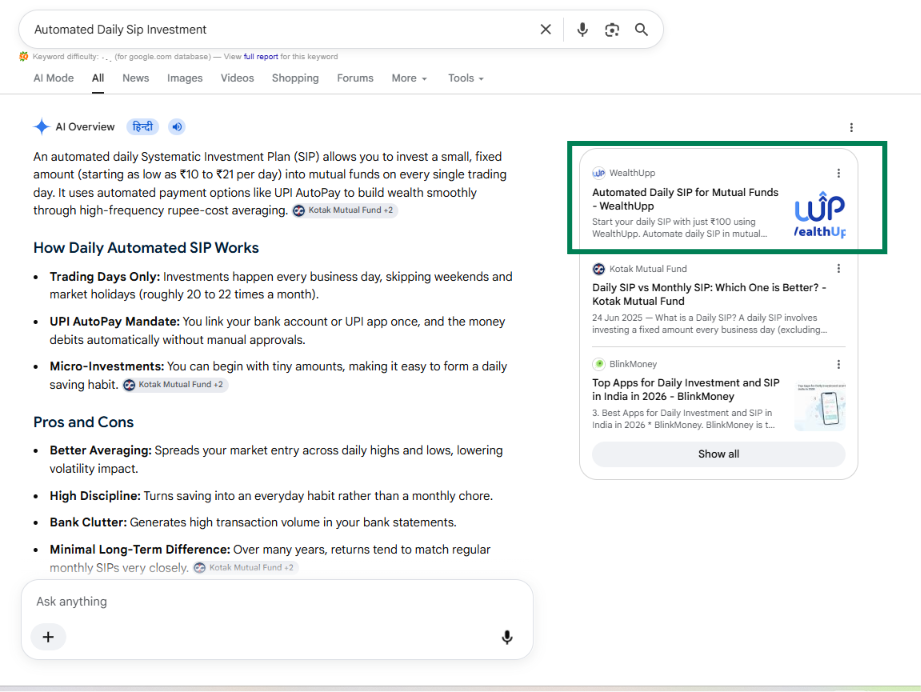Open the Videos tab

pos(237,78)
